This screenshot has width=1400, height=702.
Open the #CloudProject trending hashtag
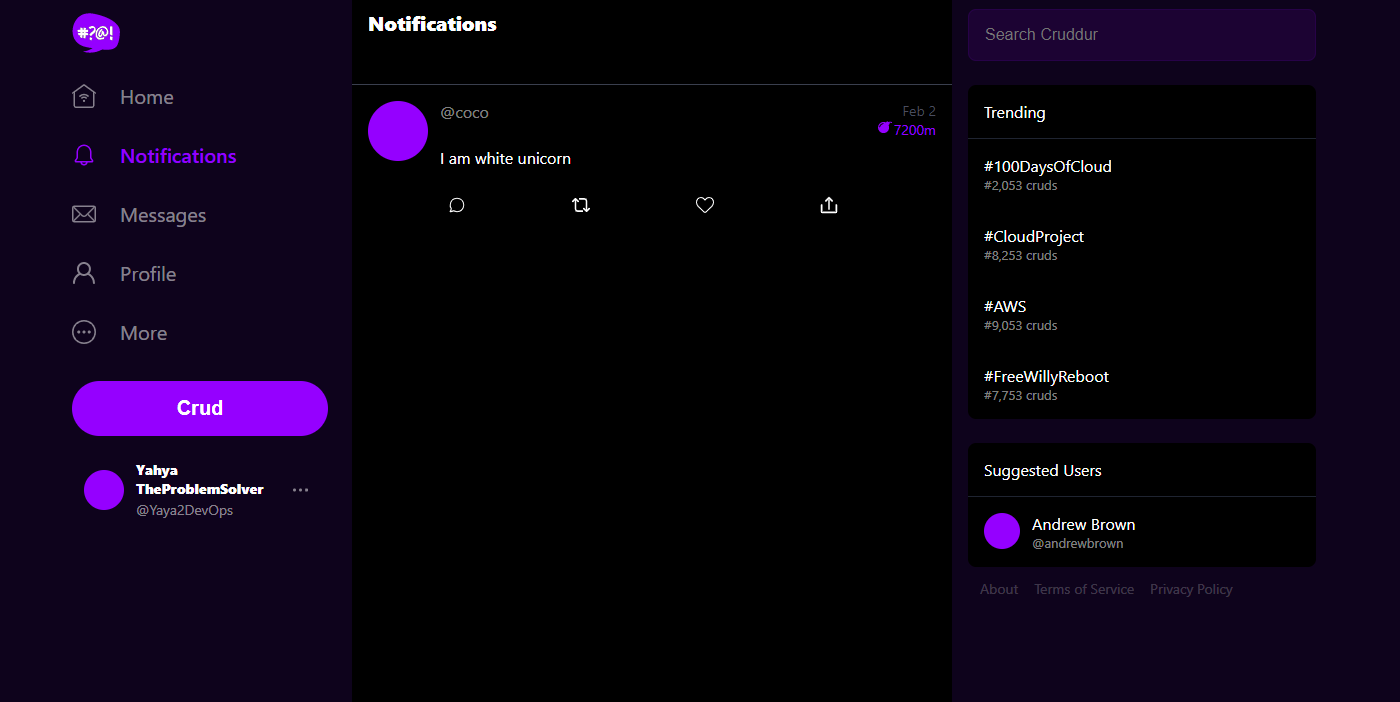(1034, 237)
